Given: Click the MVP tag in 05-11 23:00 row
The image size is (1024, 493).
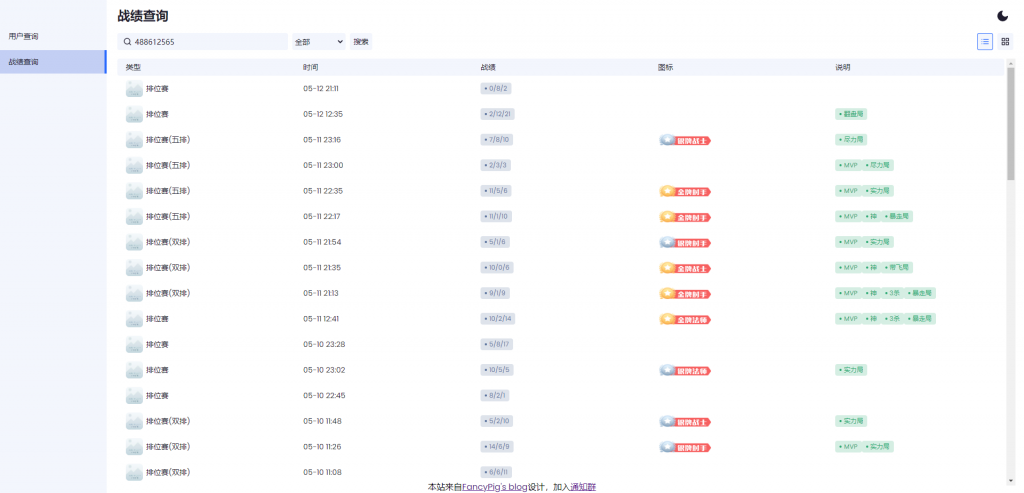Looking at the screenshot, I should [848, 165].
